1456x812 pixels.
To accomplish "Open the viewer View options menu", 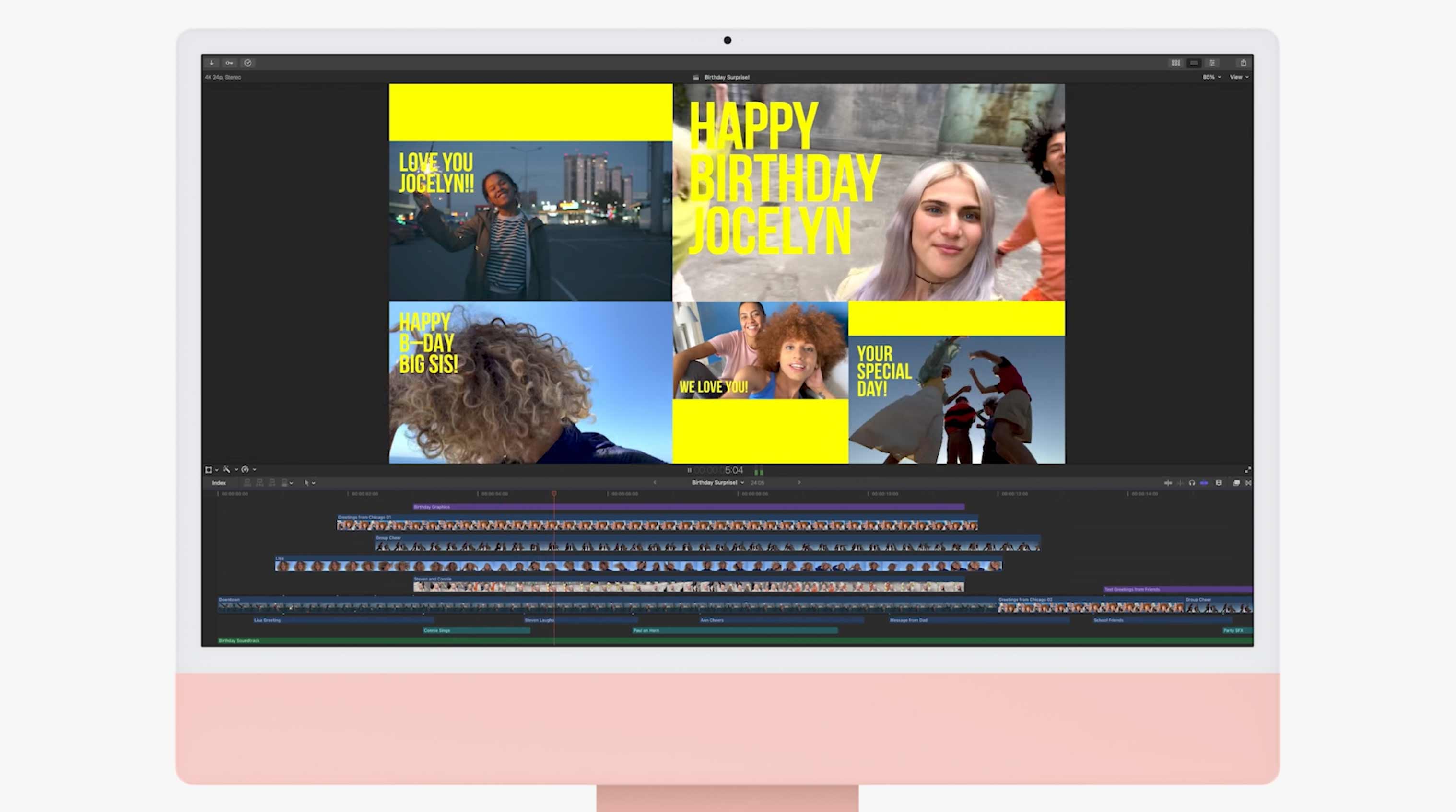I will pos(1239,77).
